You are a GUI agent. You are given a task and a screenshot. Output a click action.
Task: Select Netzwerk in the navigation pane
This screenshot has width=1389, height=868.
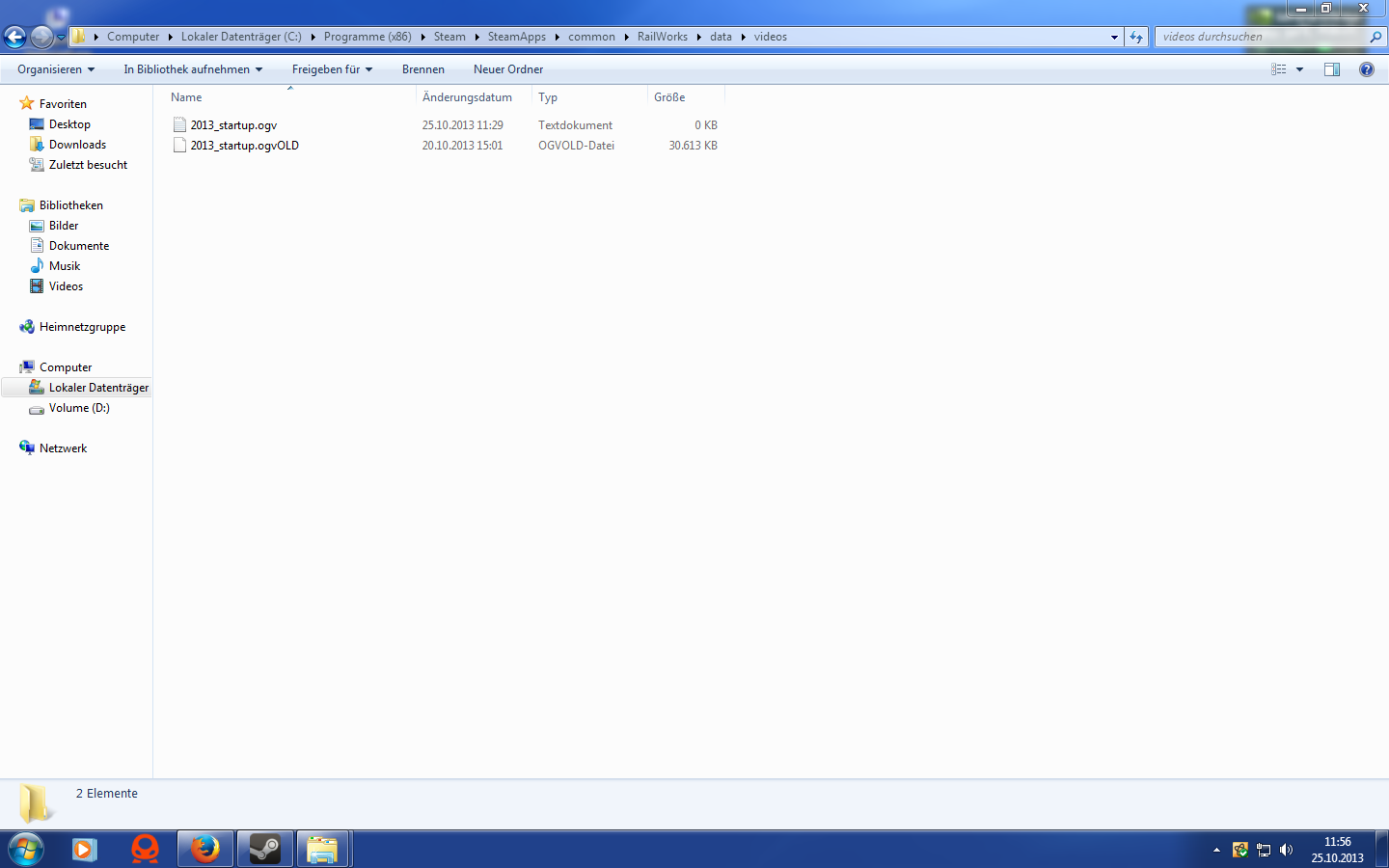click(63, 448)
